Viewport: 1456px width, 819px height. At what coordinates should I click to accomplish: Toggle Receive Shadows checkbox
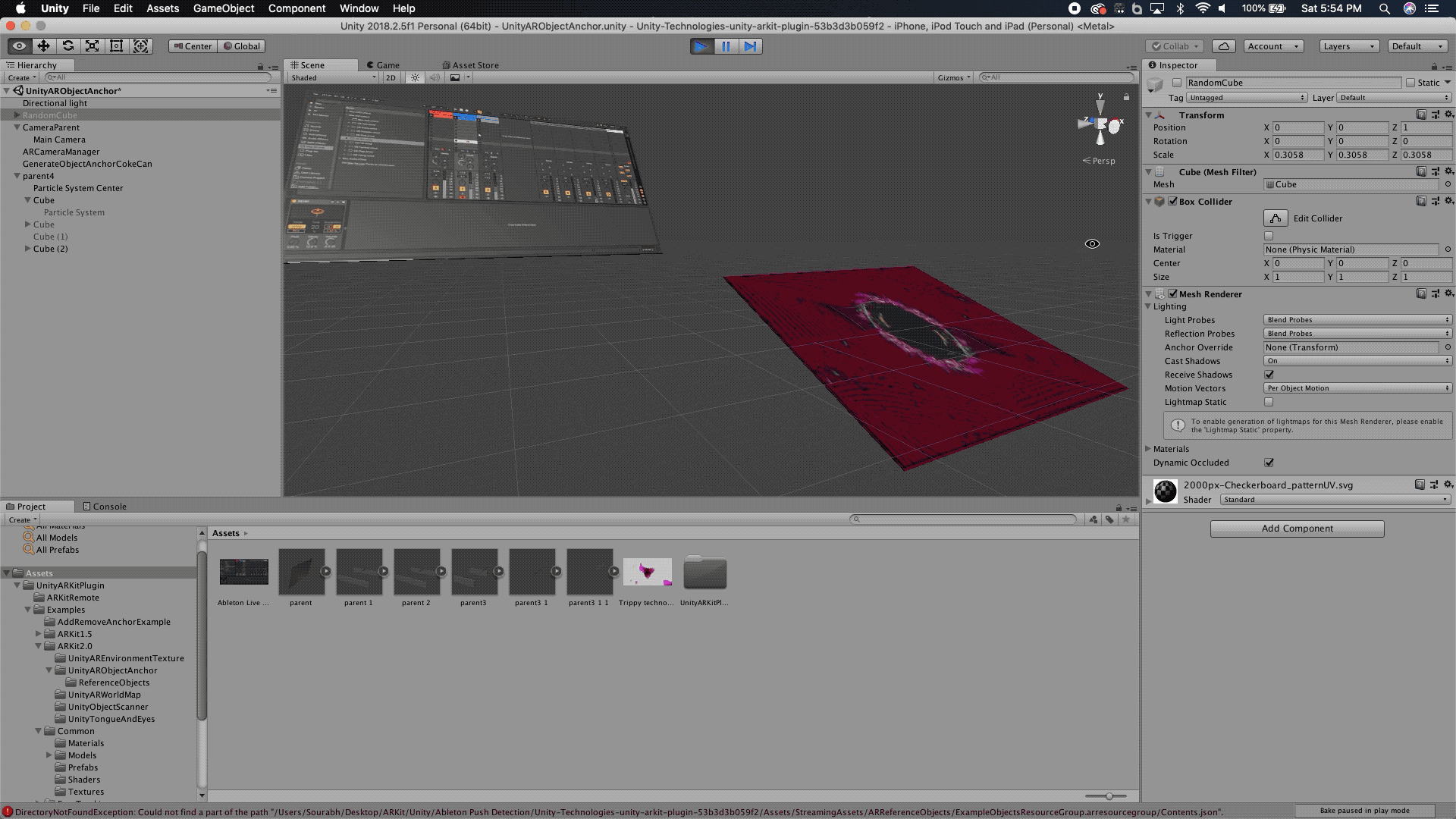1269,375
